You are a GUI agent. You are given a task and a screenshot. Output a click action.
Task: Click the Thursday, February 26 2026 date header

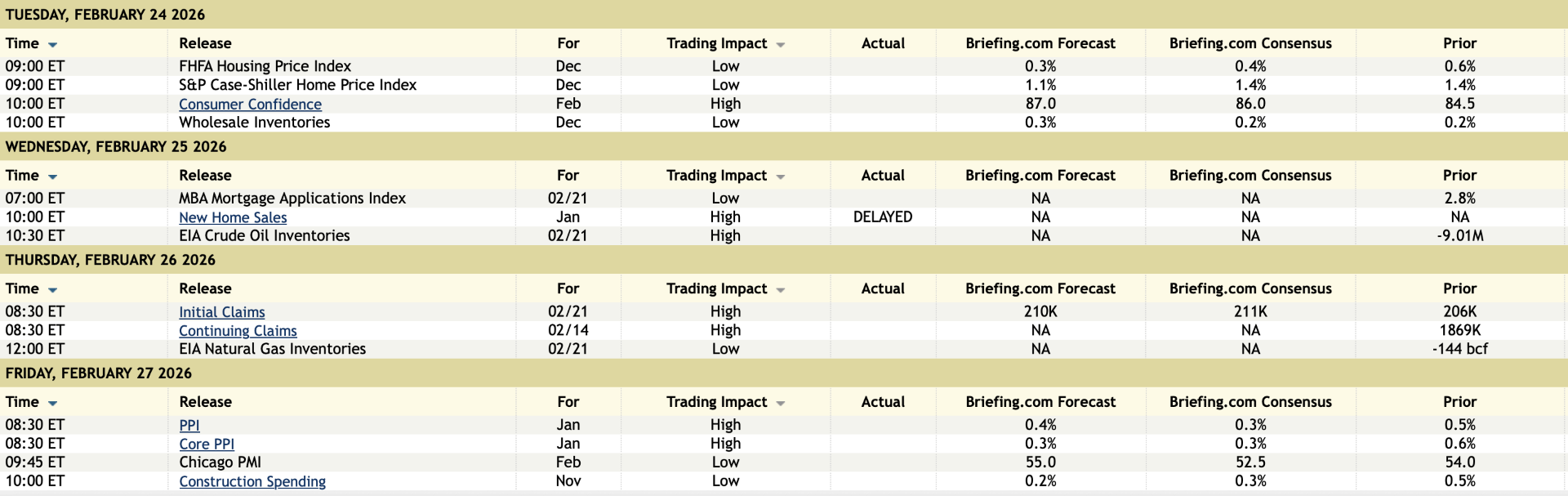coord(110,260)
